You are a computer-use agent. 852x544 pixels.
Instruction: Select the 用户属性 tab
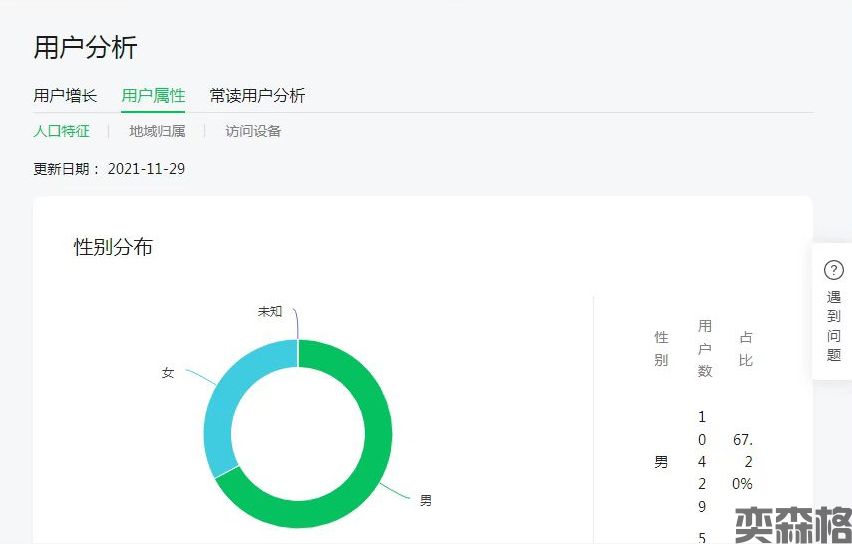153,96
